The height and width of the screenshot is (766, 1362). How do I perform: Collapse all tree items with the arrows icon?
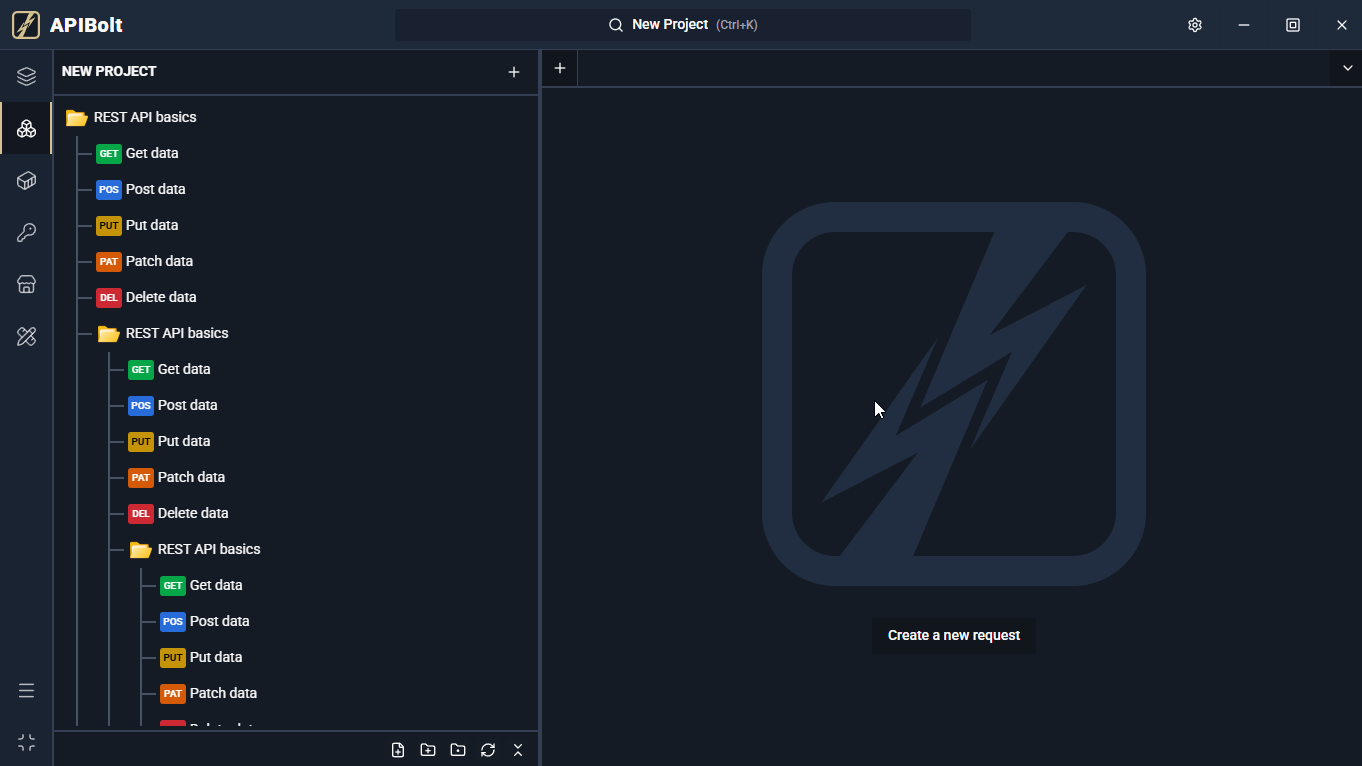point(518,750)
